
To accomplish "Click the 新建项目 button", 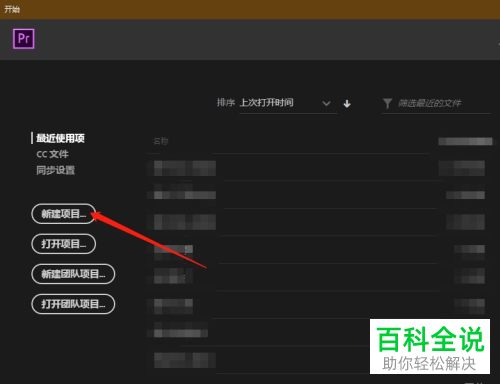I will click(x=64, y=214).
